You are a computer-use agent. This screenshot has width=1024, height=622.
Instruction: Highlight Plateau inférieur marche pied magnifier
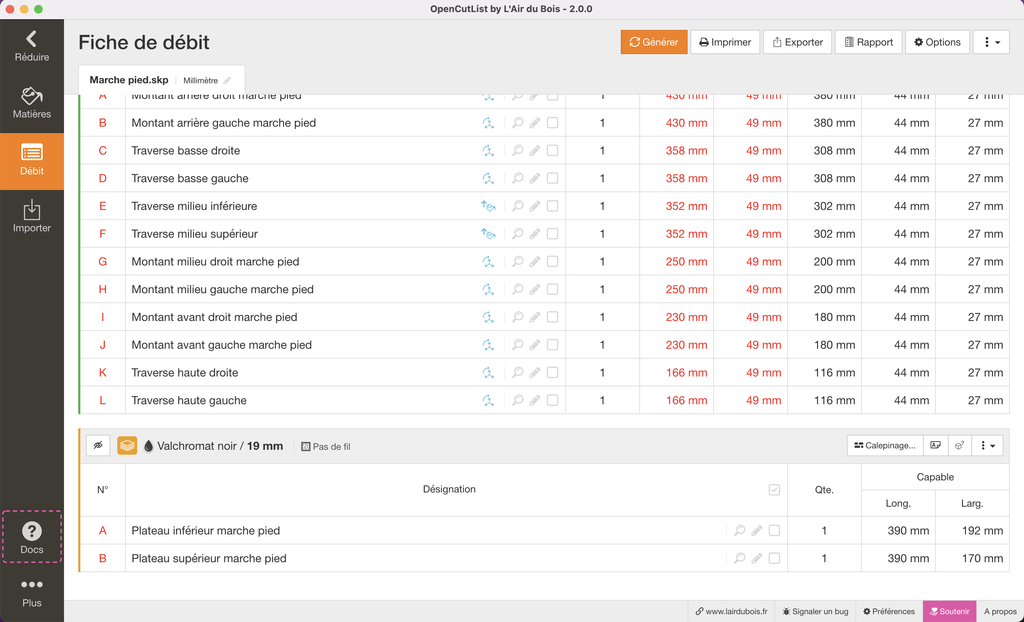(x=739, y=531)
